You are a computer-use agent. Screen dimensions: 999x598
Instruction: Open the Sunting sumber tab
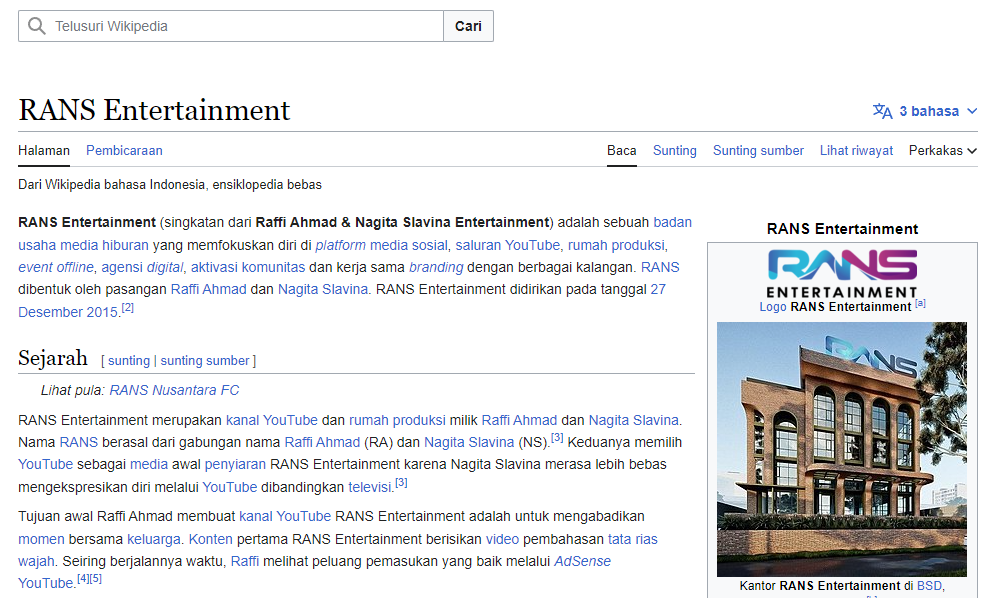tap(758, 151)
